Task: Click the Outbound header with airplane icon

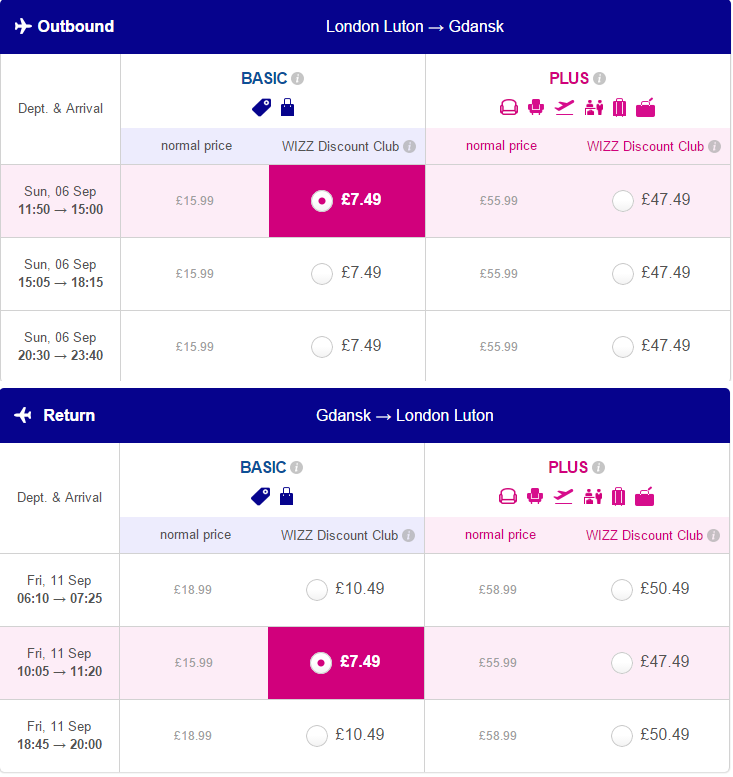Action: pos(64,26)
